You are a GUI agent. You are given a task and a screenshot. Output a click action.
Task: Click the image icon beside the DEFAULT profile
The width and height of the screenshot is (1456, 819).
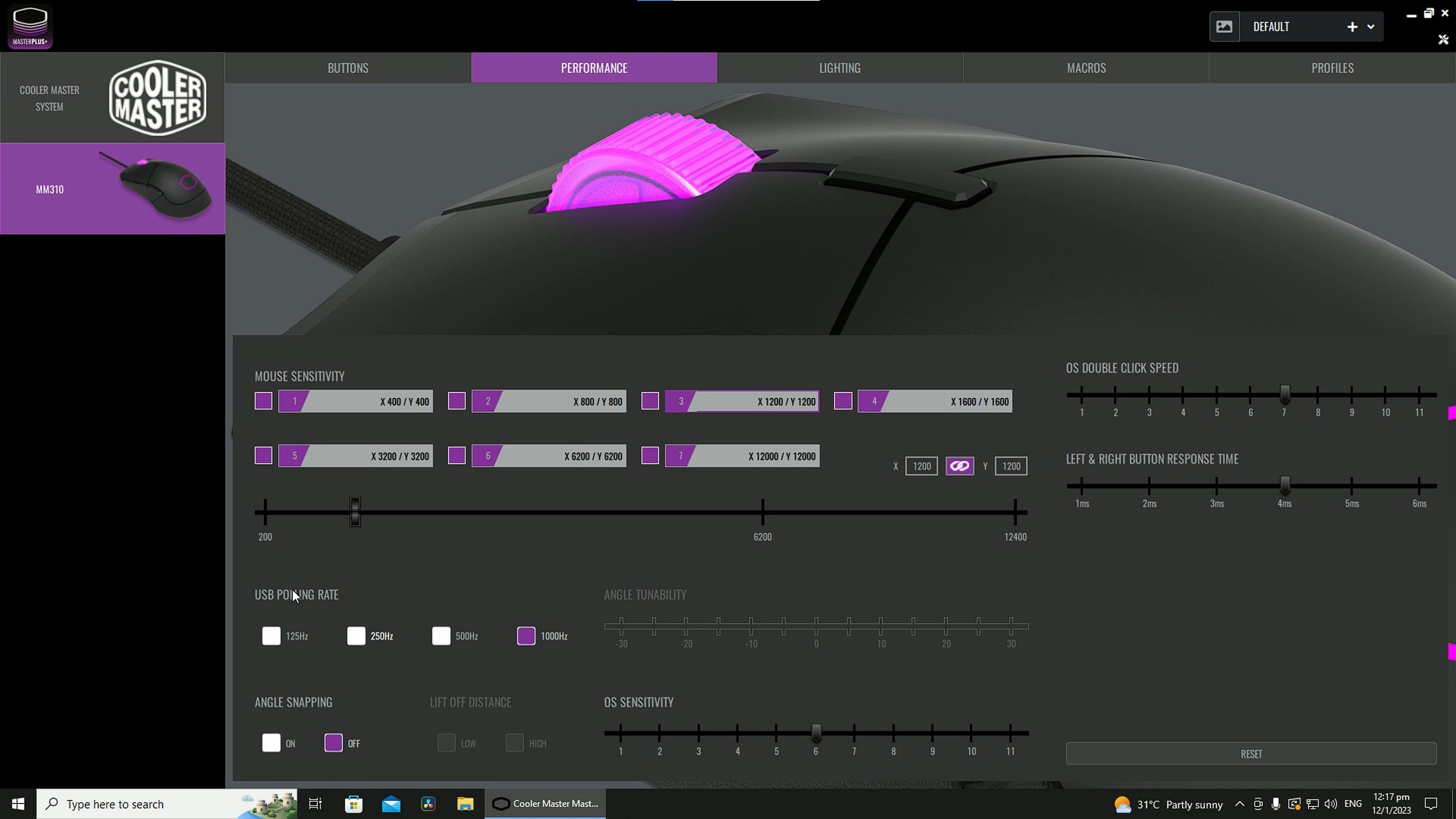point(1225,26)
